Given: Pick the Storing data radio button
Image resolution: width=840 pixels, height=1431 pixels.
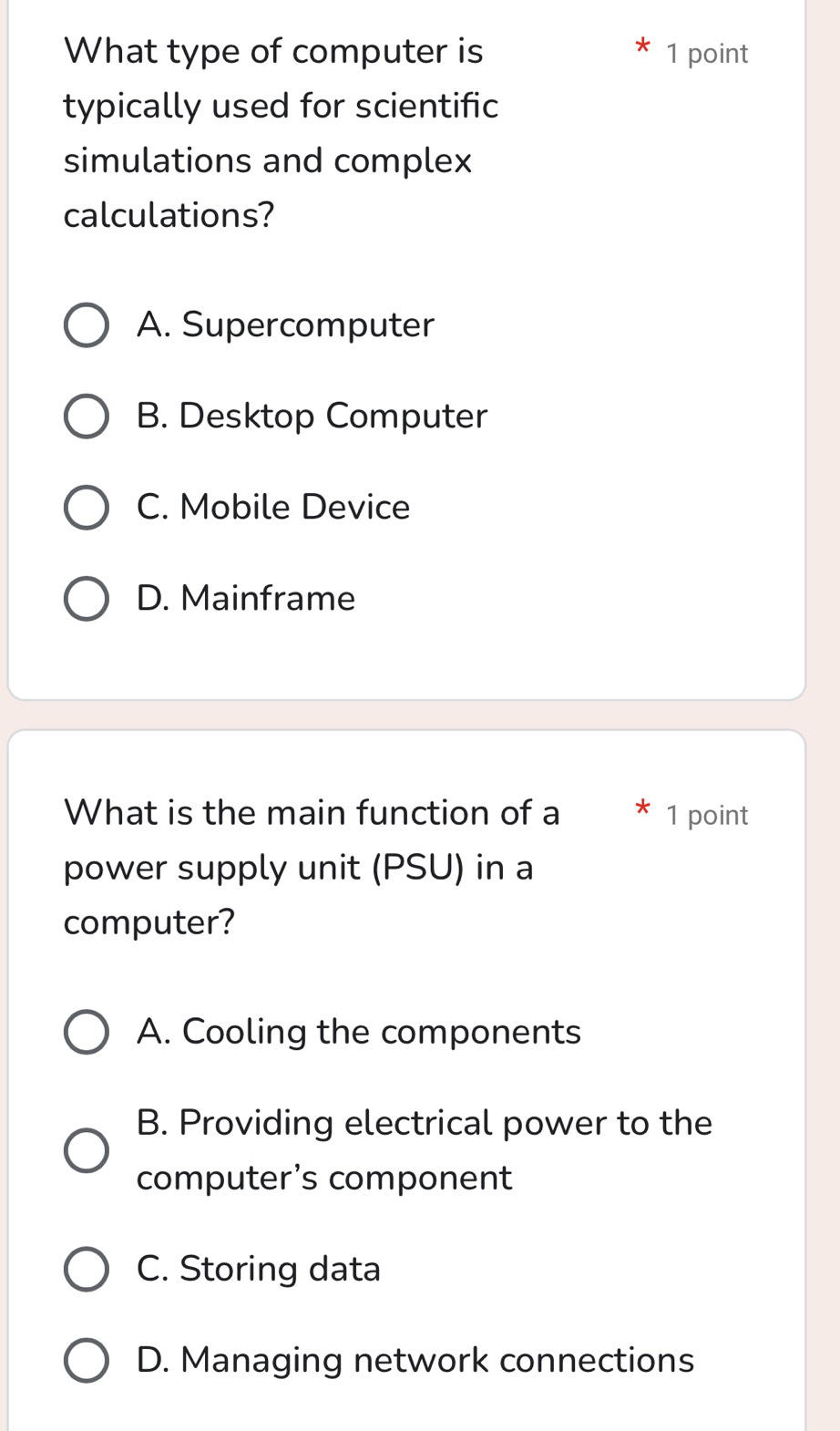Looking at the screenshot, I should pos(87,1269).
